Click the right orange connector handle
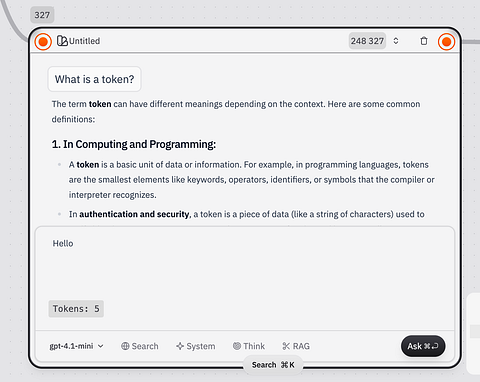 click(x=446, y=42)
